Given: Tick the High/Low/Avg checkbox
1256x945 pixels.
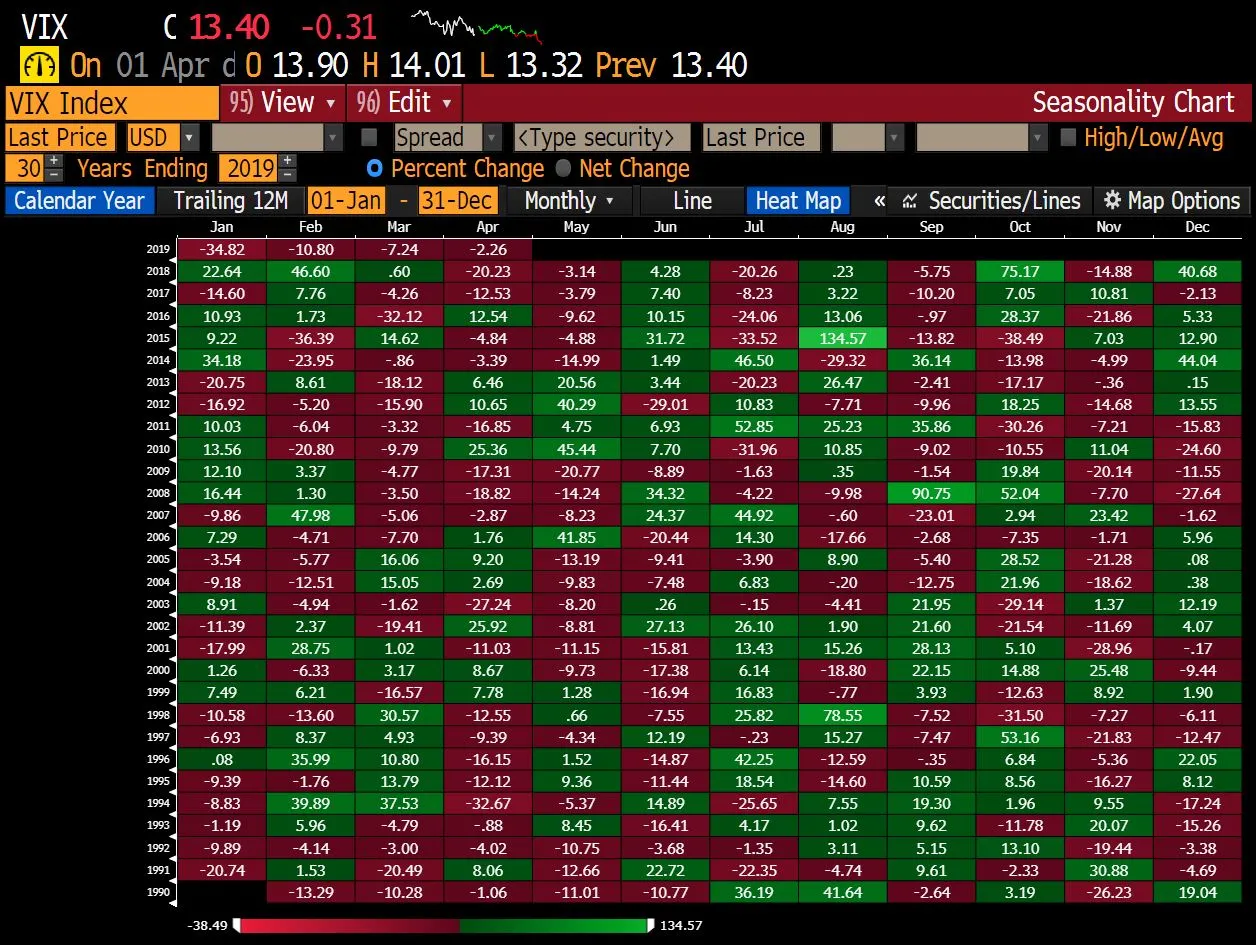Looking at the screenshot, I should (x=1068, y=137).
